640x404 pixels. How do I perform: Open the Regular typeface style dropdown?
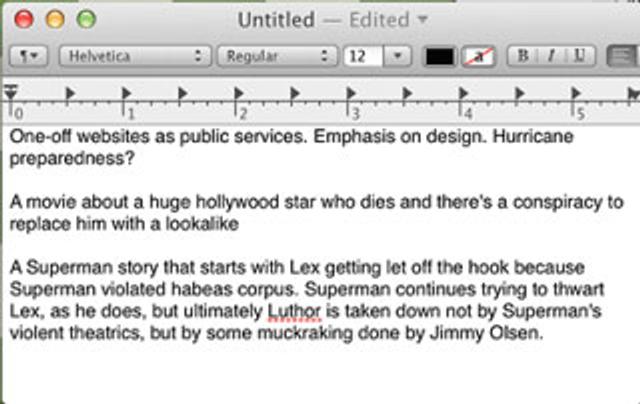pos(278,56)
